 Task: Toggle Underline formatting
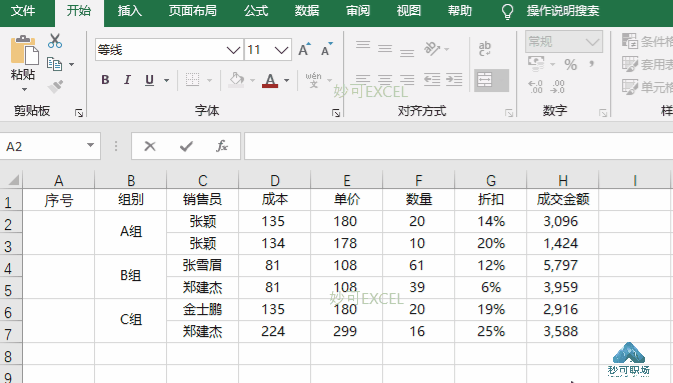149,80
